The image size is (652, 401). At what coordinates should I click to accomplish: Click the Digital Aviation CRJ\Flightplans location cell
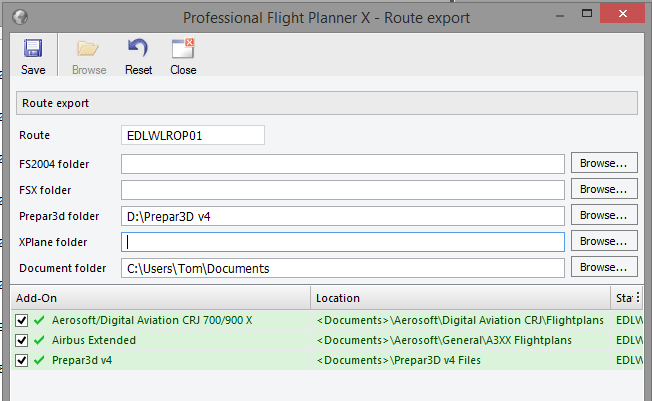point(460,320)
